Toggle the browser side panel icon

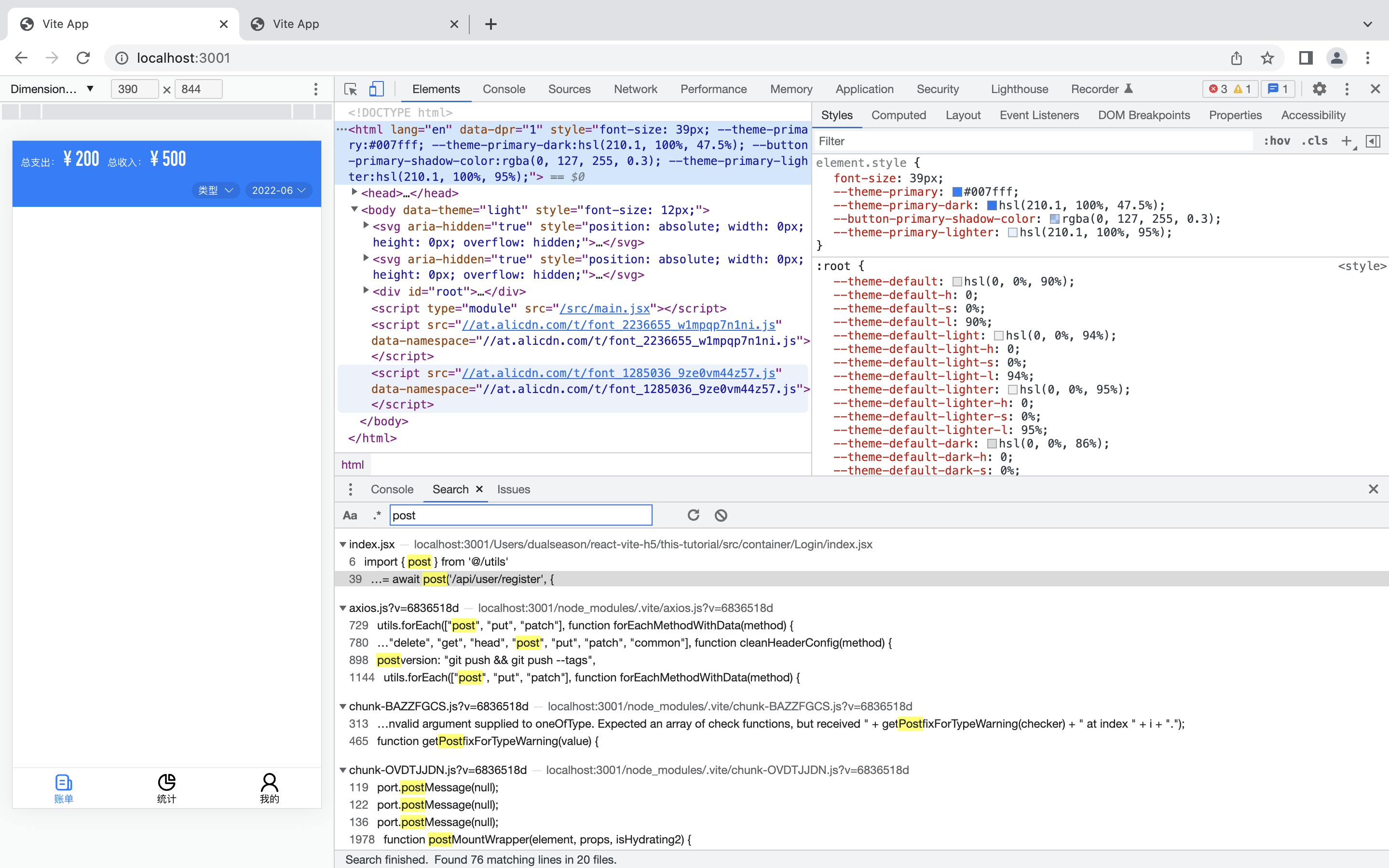(1306, 58)
